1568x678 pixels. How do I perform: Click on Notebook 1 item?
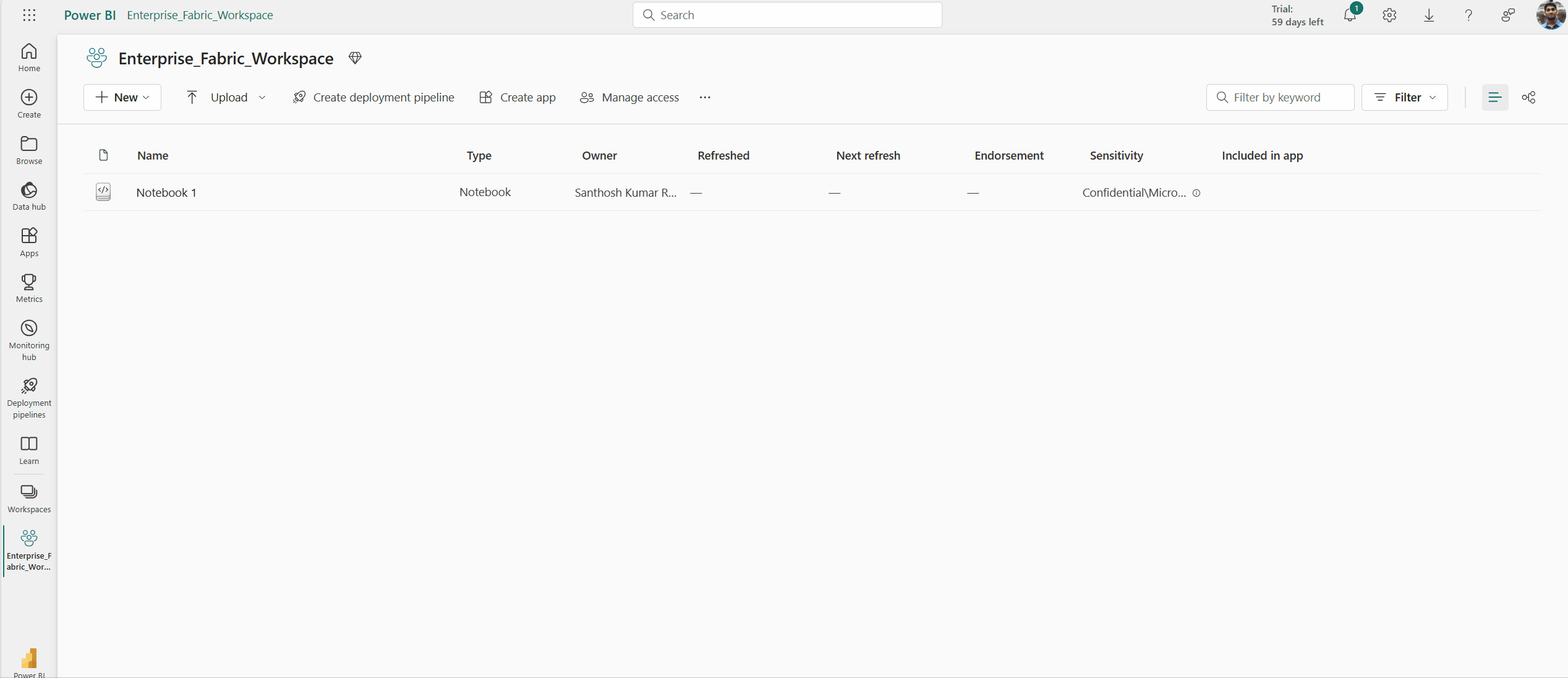coord(166,192)
